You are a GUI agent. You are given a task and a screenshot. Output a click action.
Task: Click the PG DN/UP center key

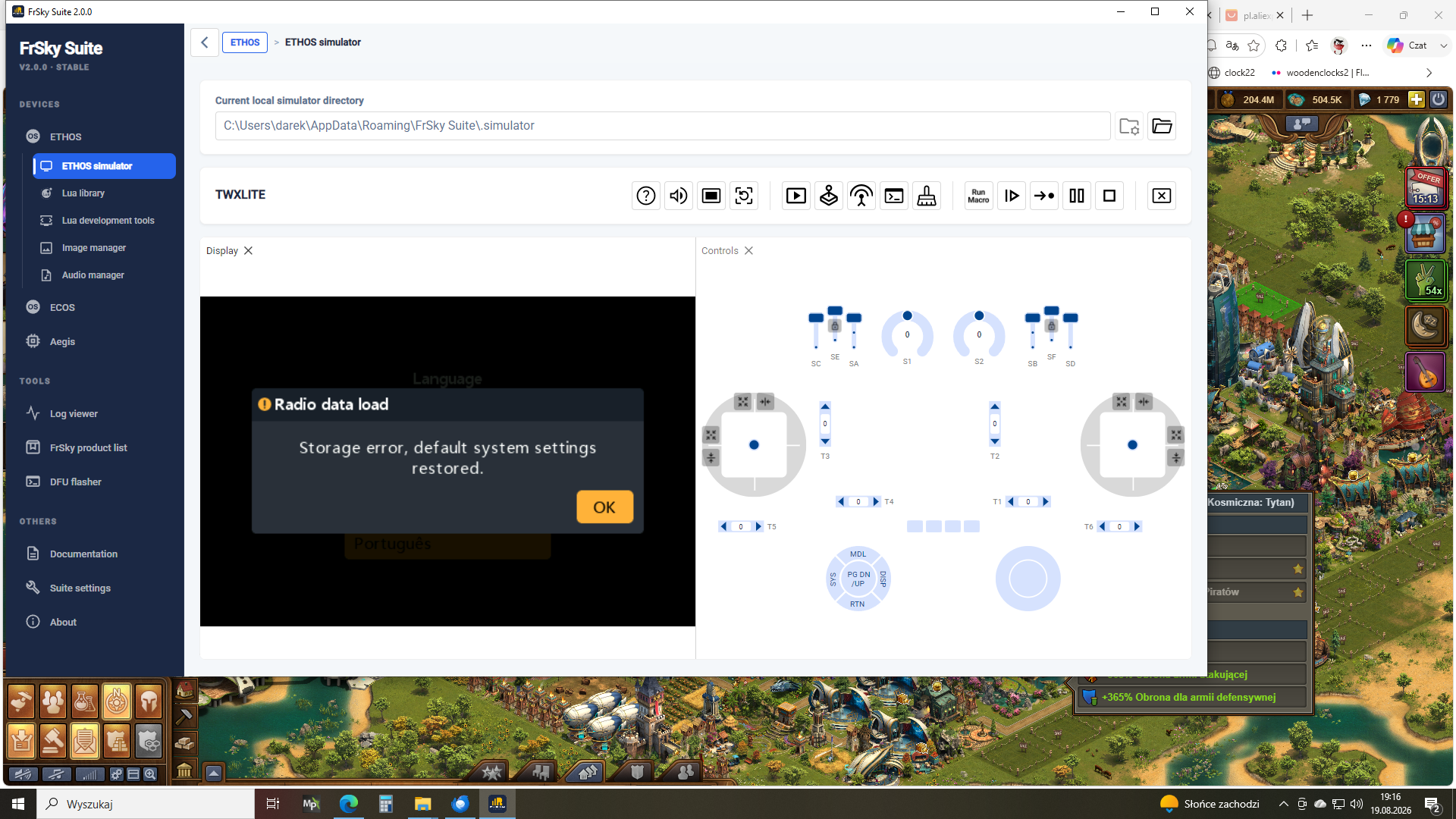858,579
